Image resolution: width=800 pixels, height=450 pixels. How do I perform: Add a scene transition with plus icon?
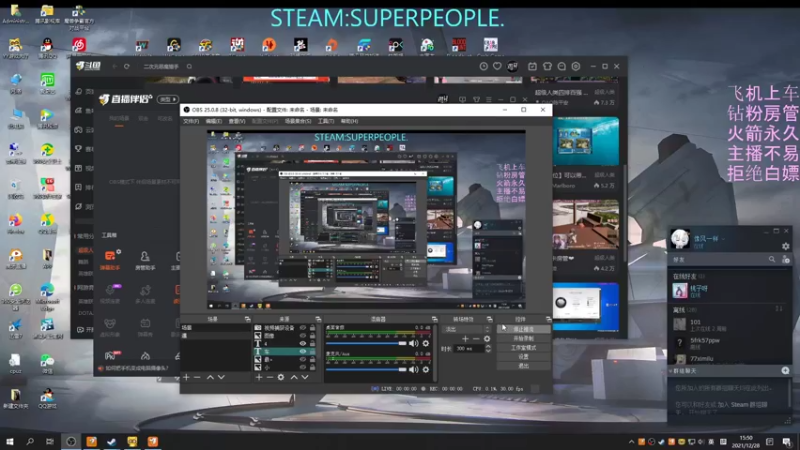(x=465, y=339)
